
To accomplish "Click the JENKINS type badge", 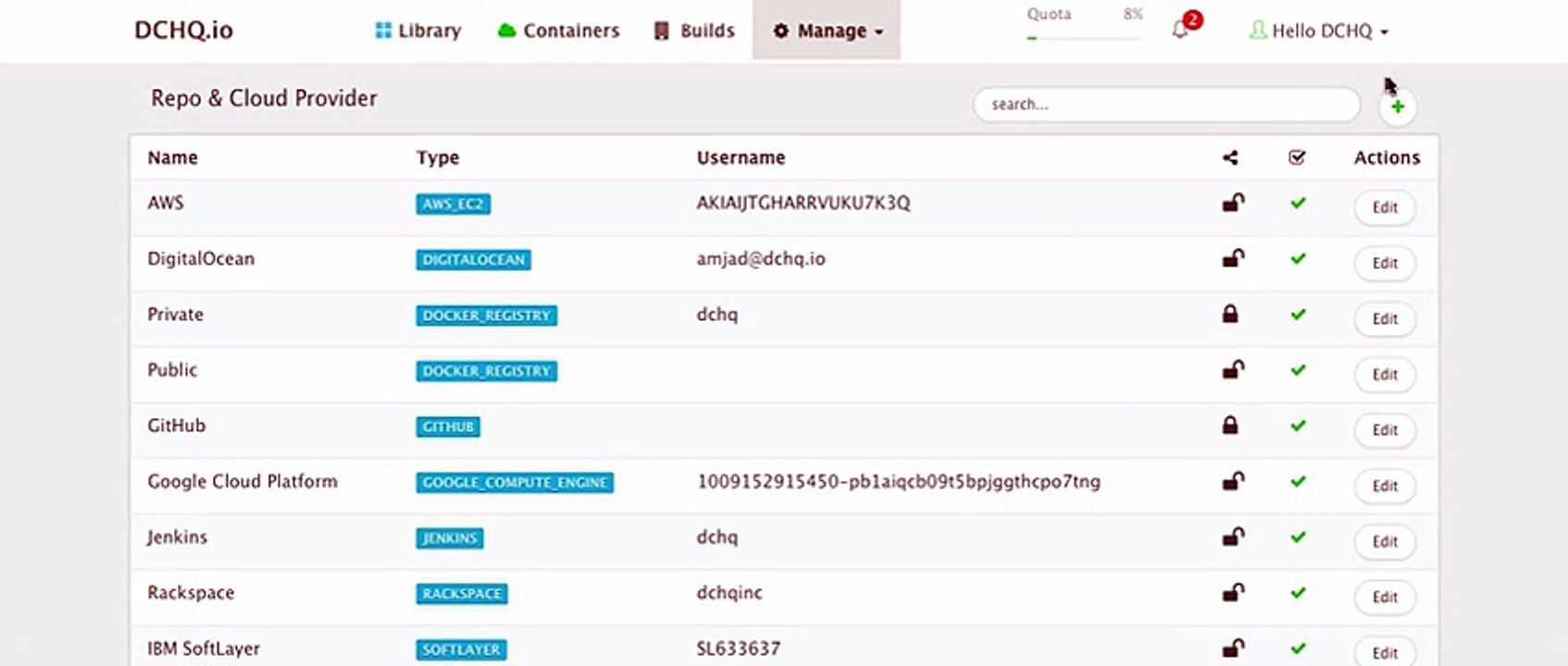I will [x=450, y=537].
